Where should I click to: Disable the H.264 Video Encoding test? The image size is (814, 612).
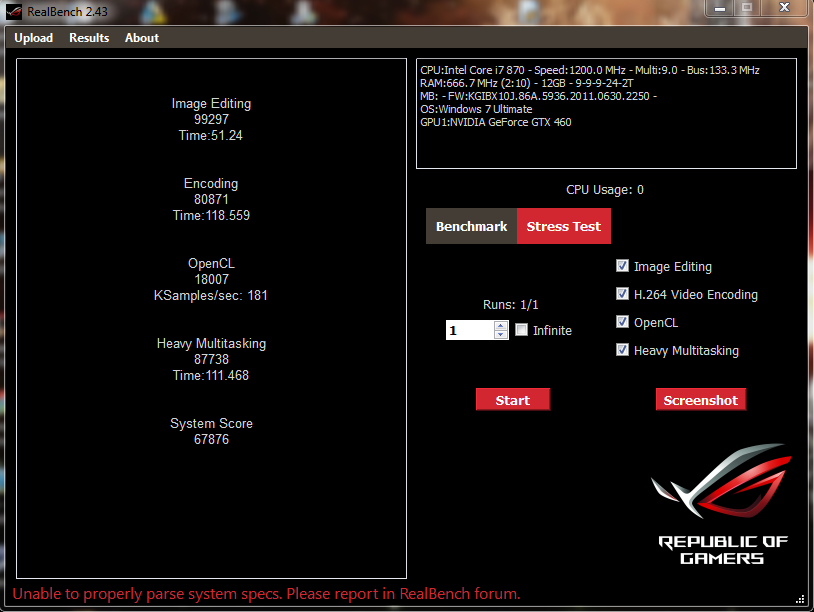point(623,294)
